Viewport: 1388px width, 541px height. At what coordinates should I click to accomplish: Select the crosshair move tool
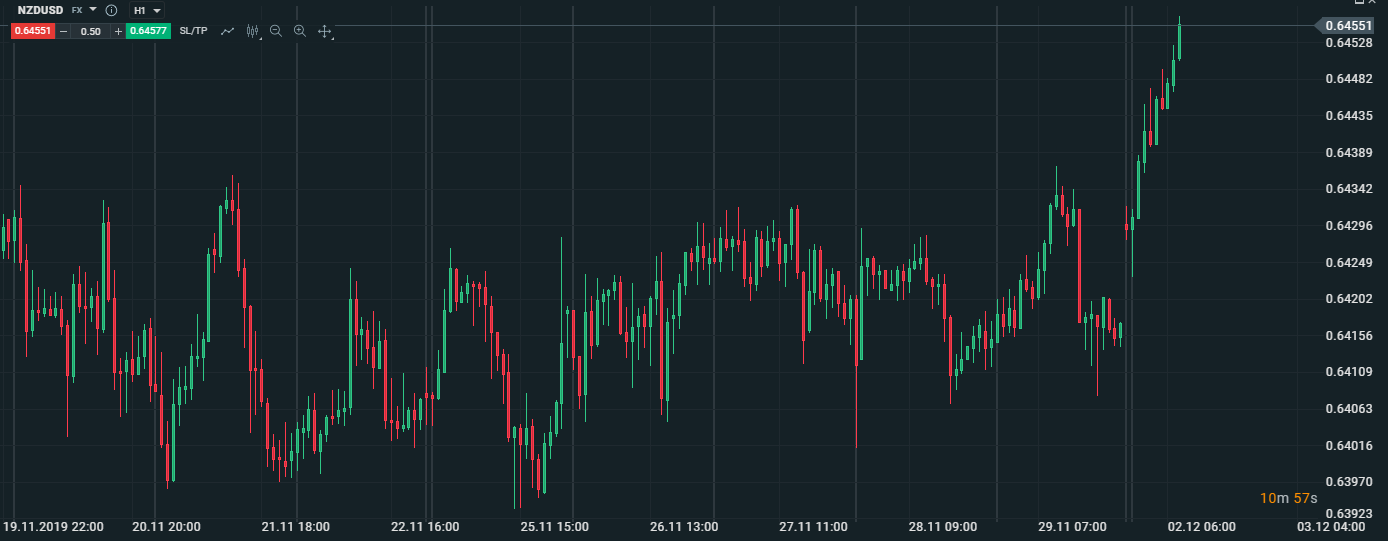[x=325, y=31]
